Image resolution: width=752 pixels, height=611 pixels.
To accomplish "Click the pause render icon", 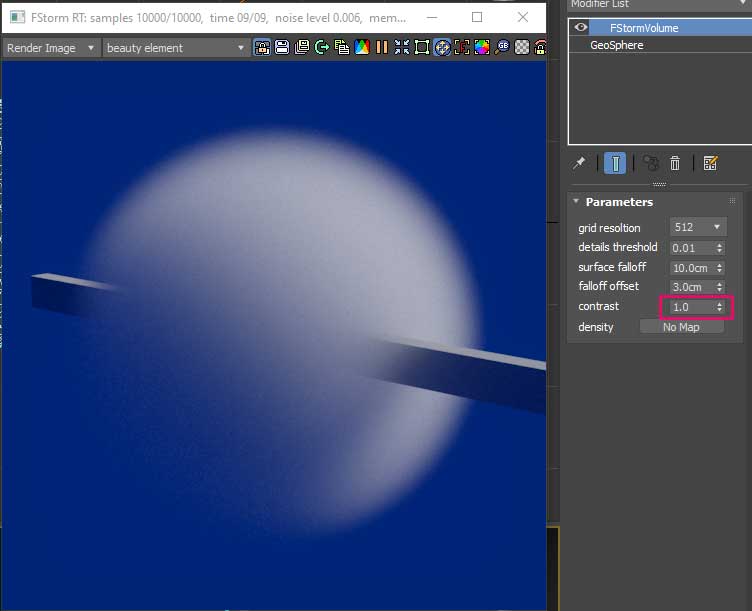I will (x=381, y=48).
